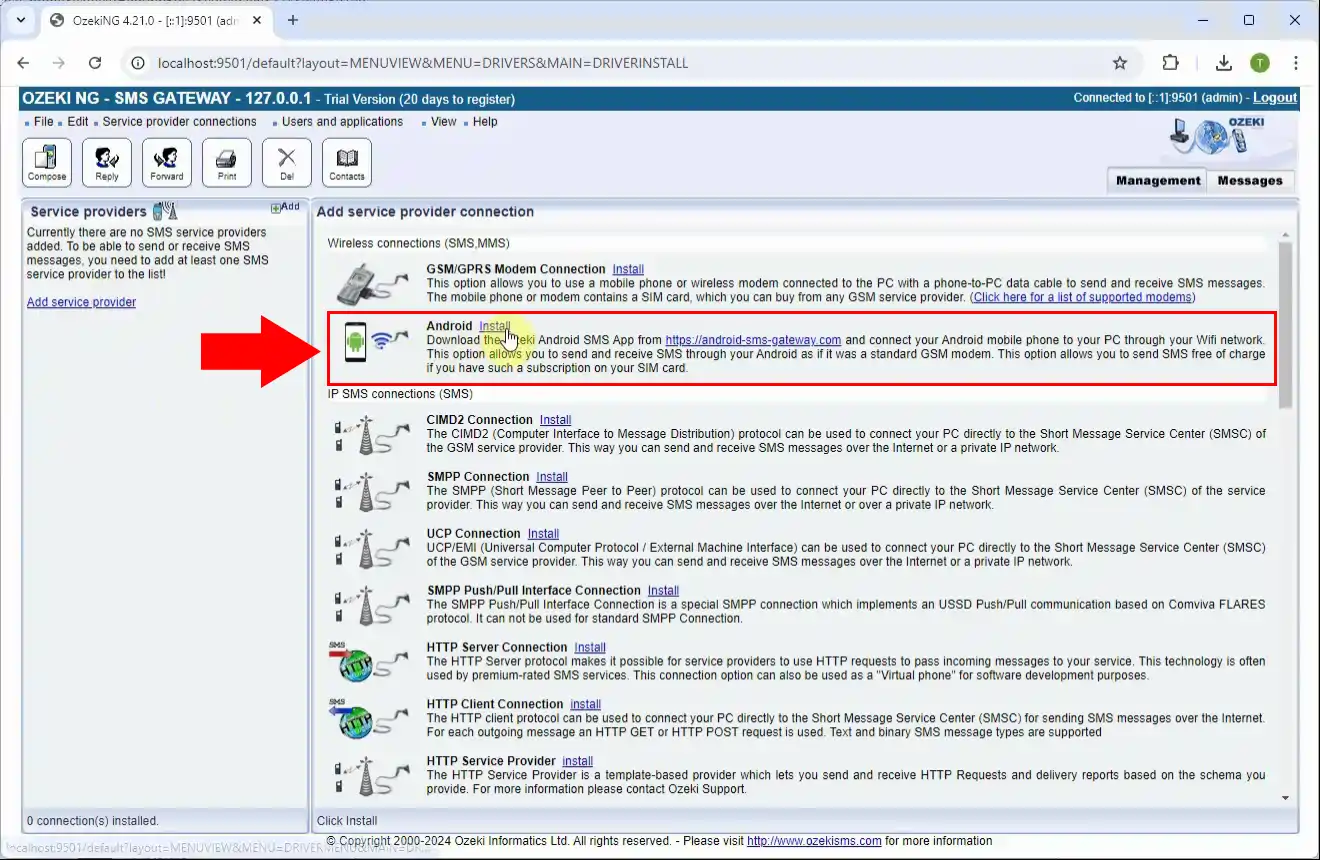Open the Contacts toolbar button
The height and width of the screenshot is (860, 1320).
point(347,163)
